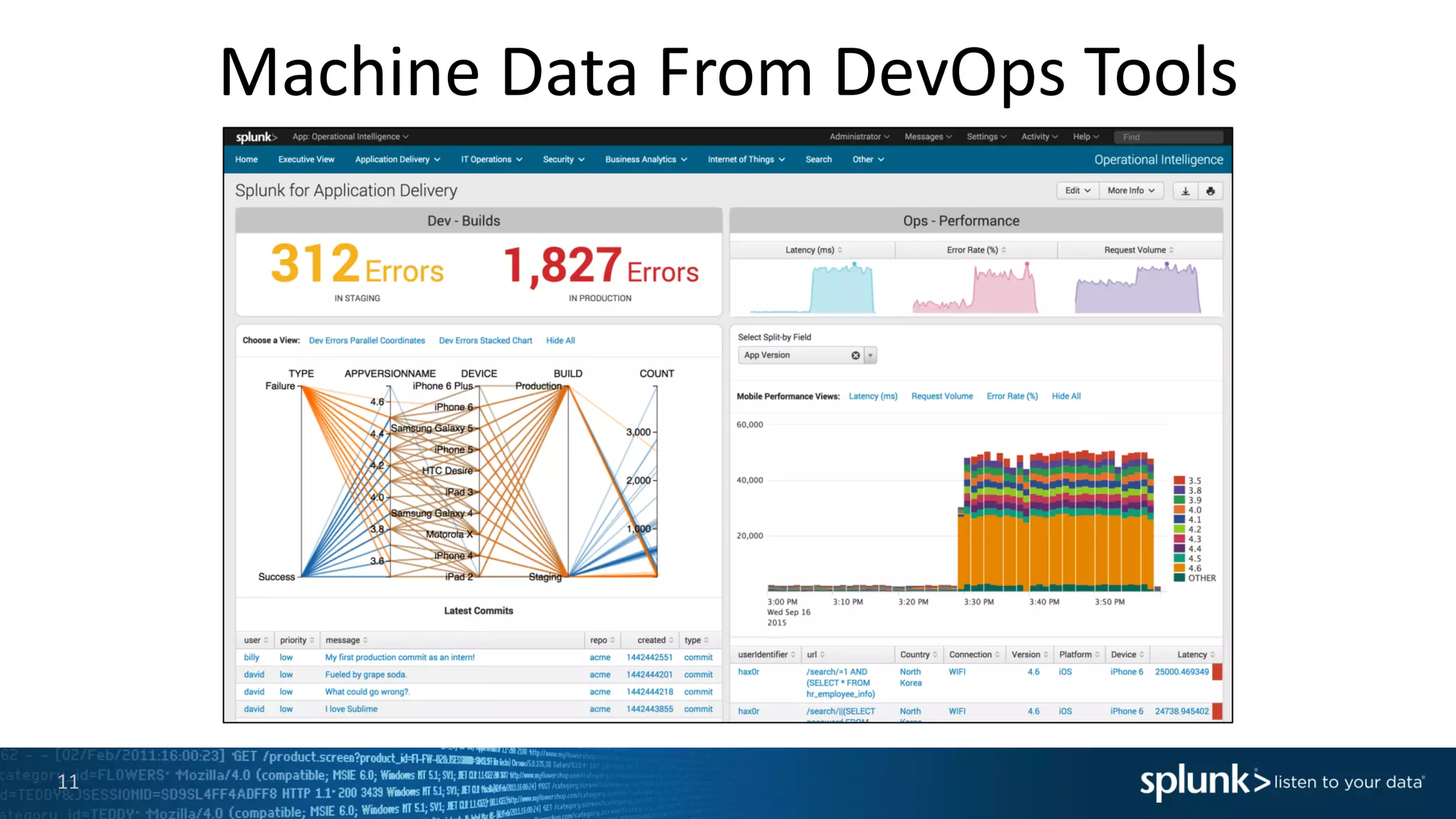Open the user link billy

tap(252, 658)
